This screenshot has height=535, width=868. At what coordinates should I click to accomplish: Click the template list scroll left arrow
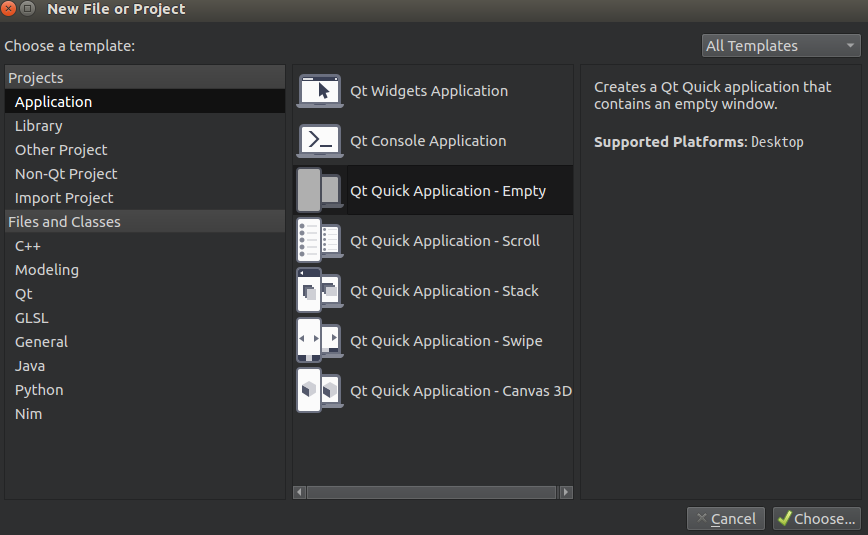click(299, 492)
